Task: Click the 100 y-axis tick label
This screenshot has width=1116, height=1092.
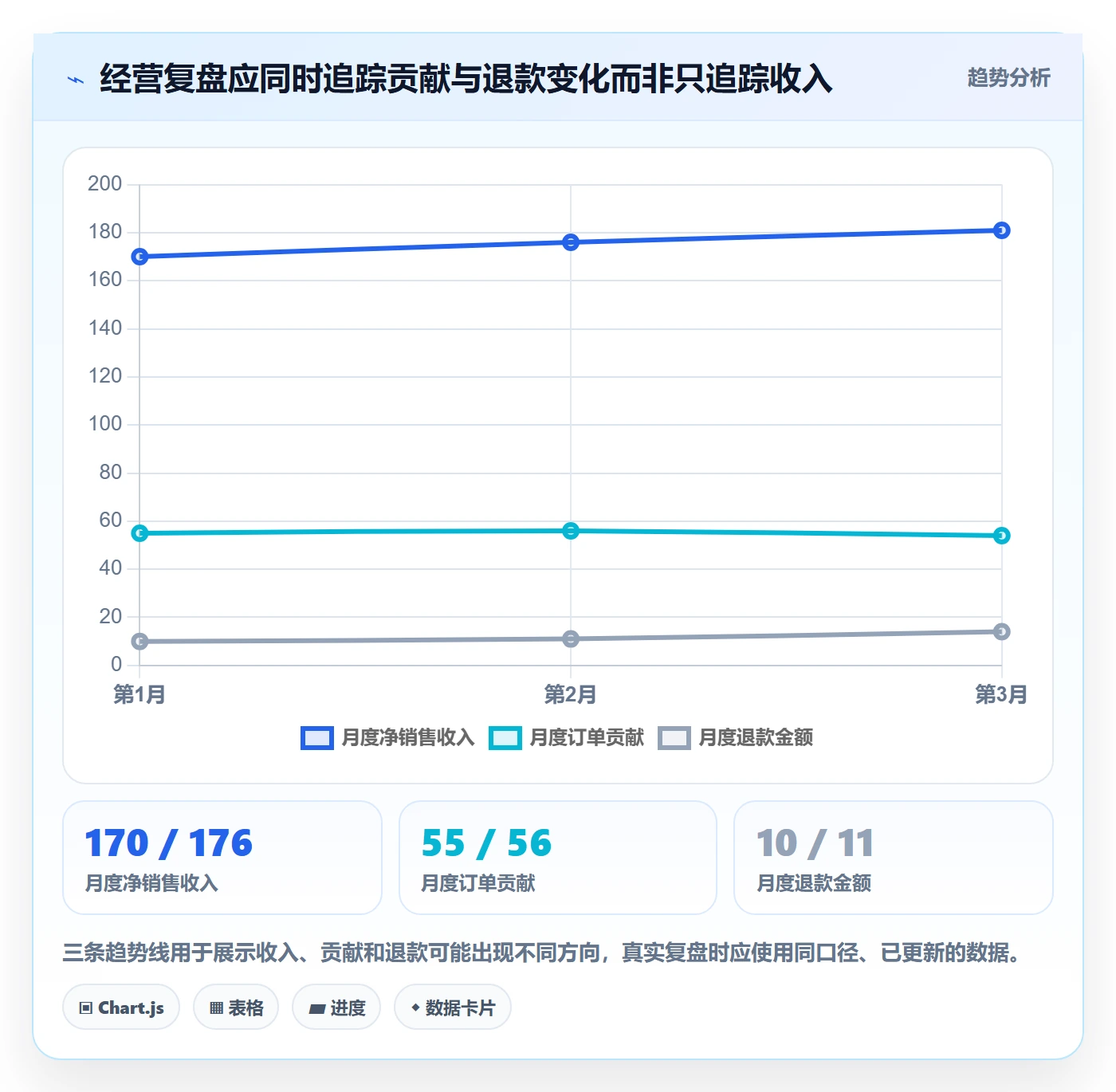Action: [x=105, y=424]
